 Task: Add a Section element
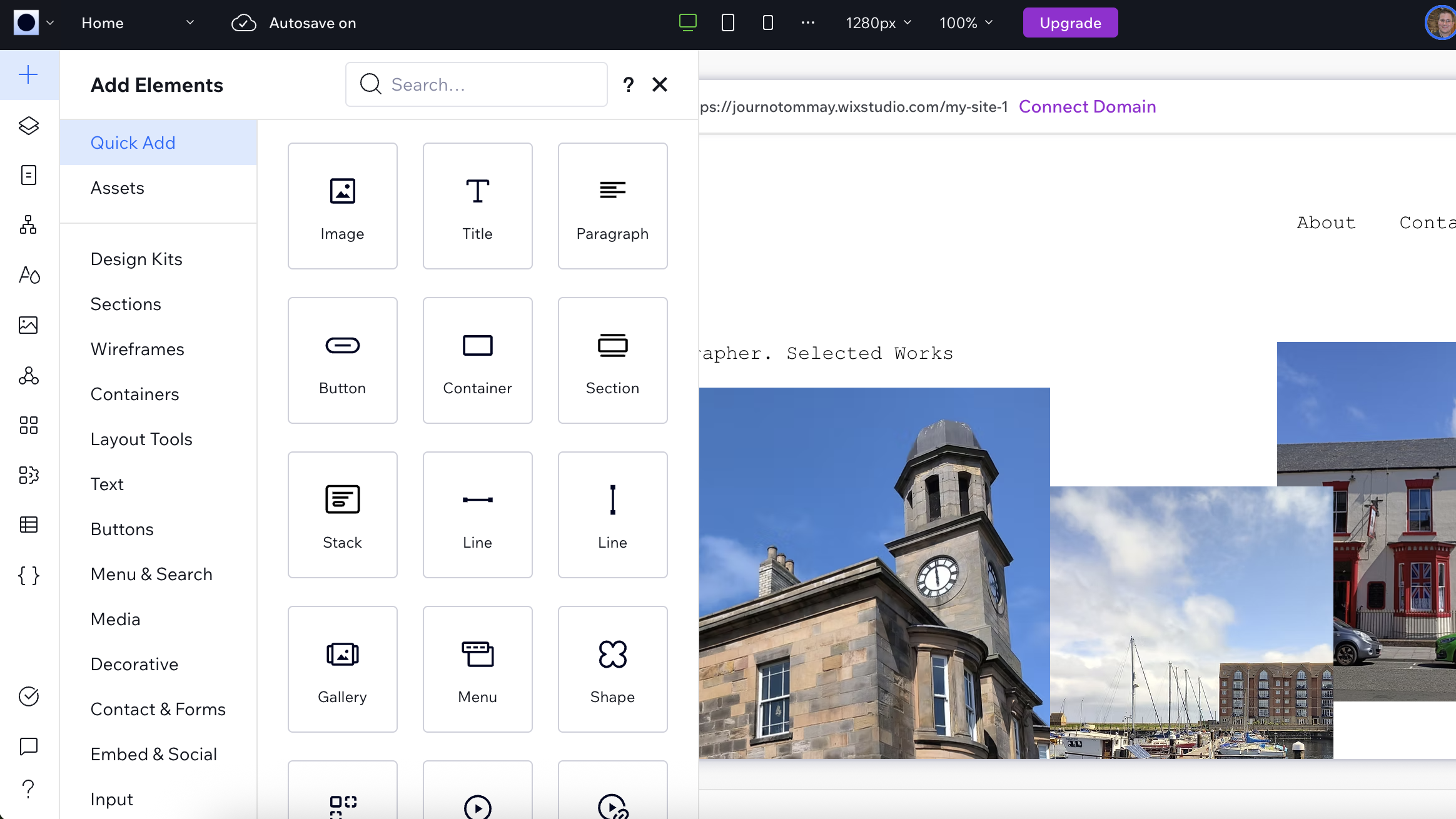[x=613, y=361]
